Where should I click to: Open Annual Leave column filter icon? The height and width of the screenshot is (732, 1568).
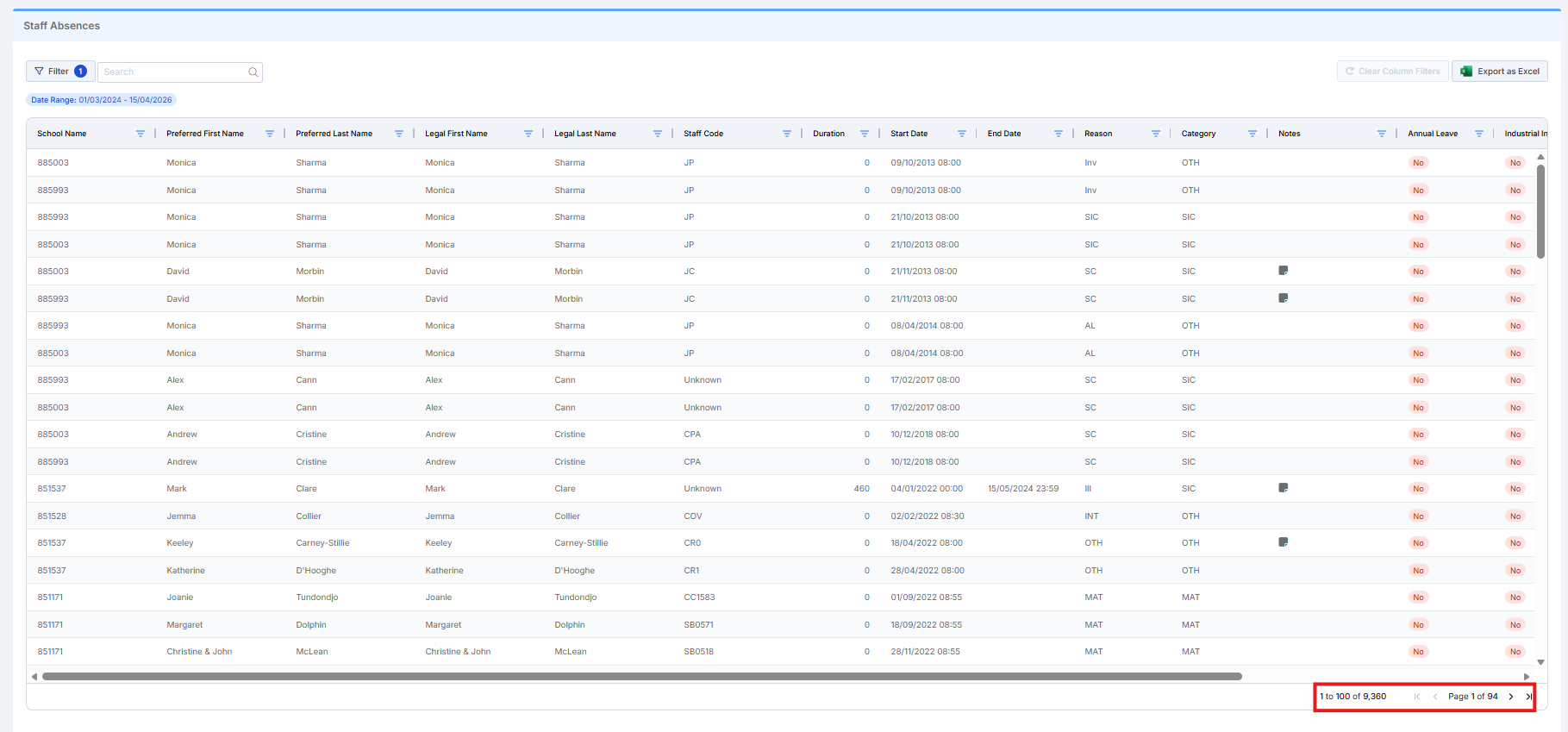[x=1479, y=134]
